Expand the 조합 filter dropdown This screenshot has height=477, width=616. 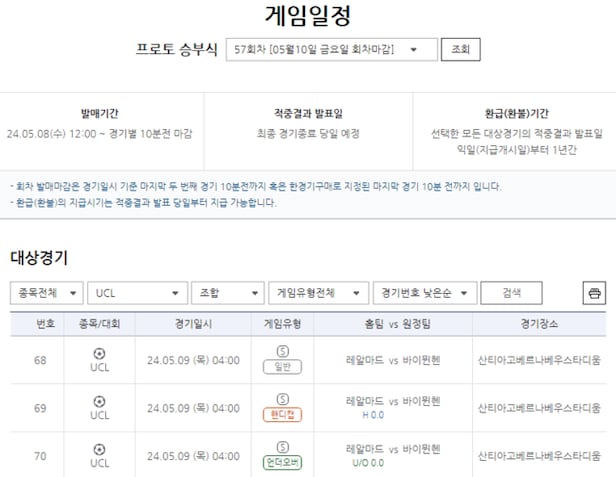click(226, 293)
